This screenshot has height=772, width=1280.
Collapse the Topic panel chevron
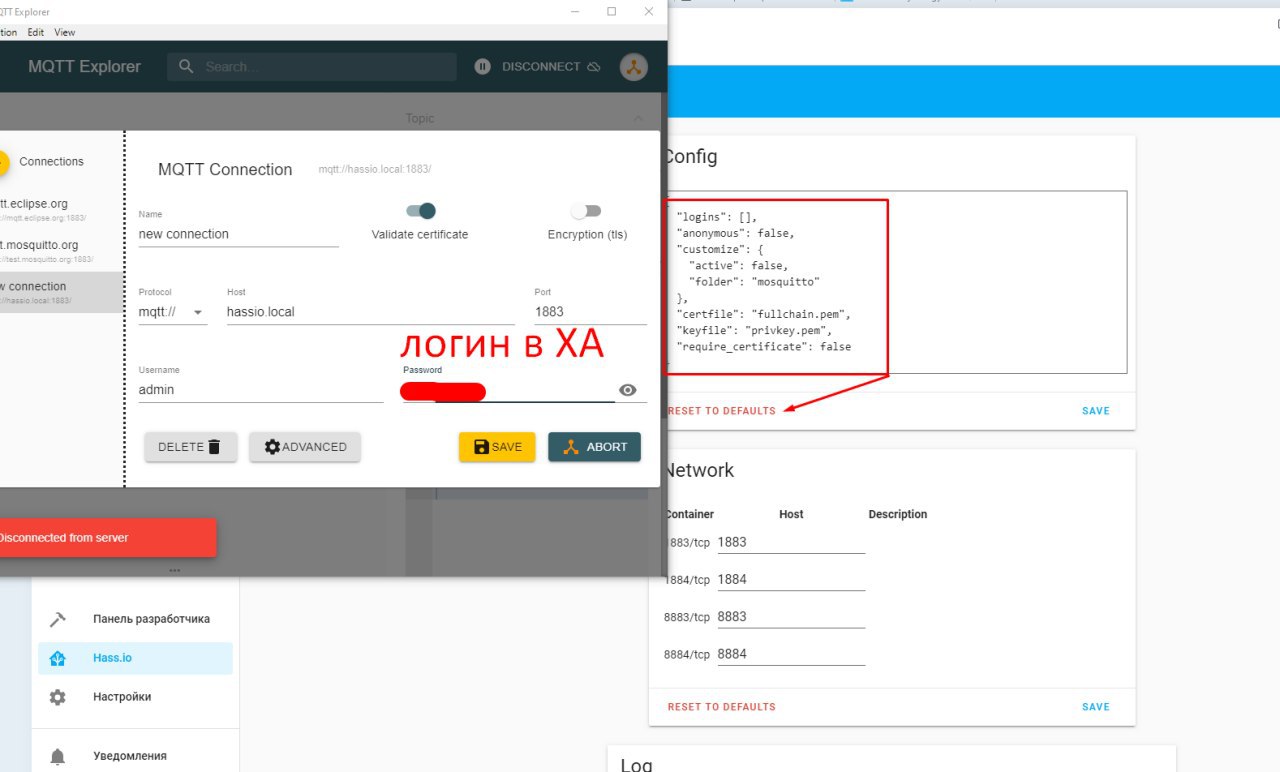(639, 118)
